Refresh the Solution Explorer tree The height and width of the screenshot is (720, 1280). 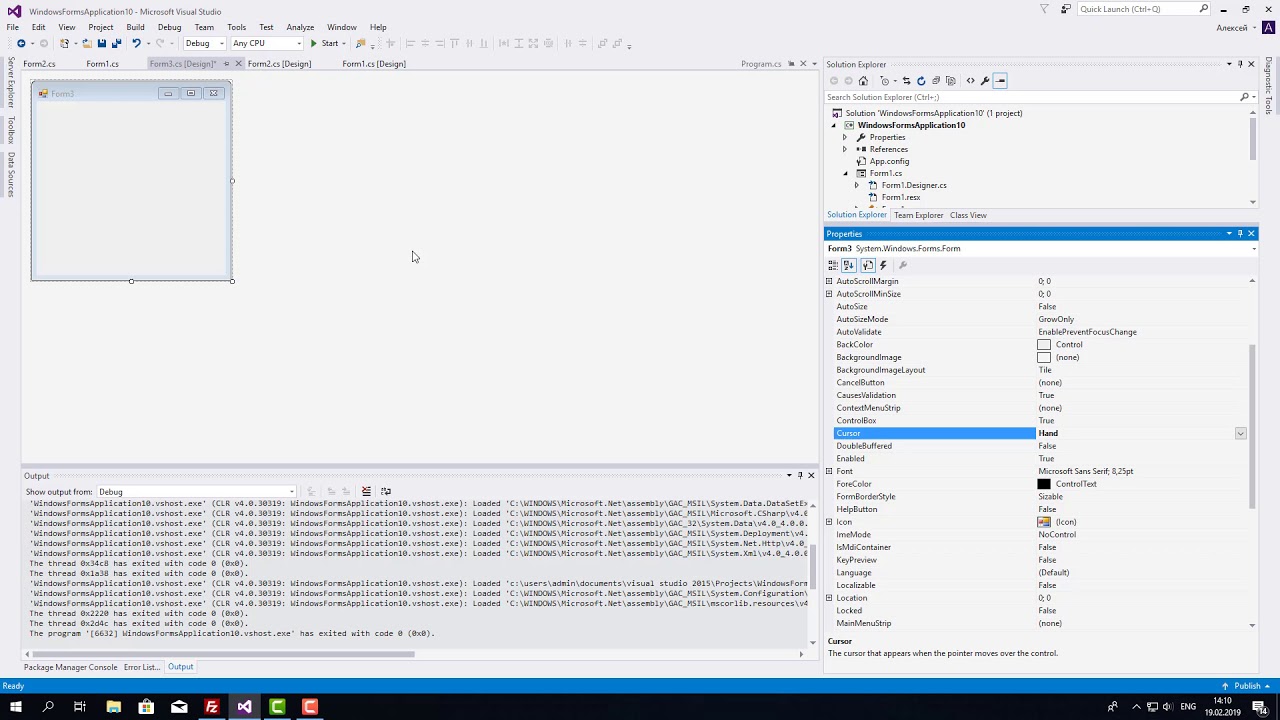point(921,81)
